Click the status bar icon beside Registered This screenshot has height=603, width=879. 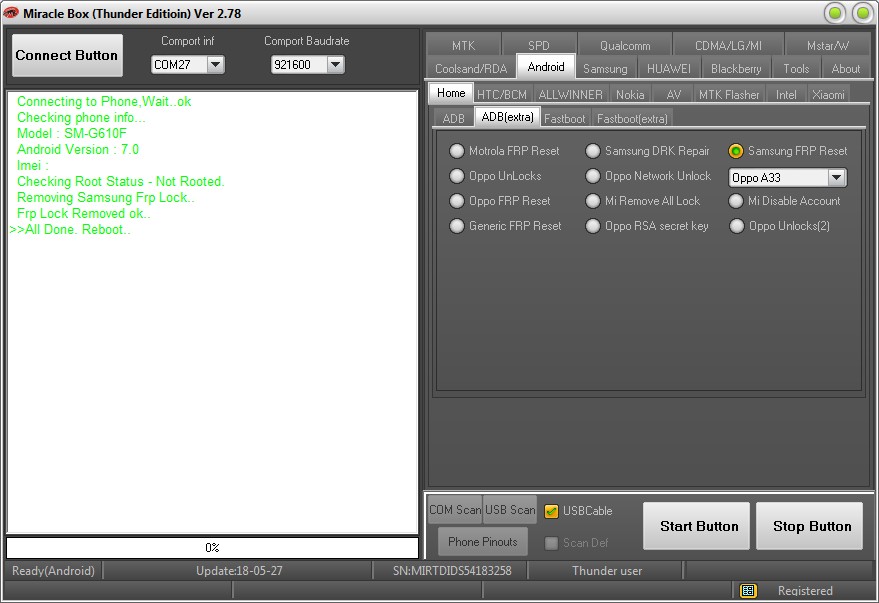click(748, 590)
